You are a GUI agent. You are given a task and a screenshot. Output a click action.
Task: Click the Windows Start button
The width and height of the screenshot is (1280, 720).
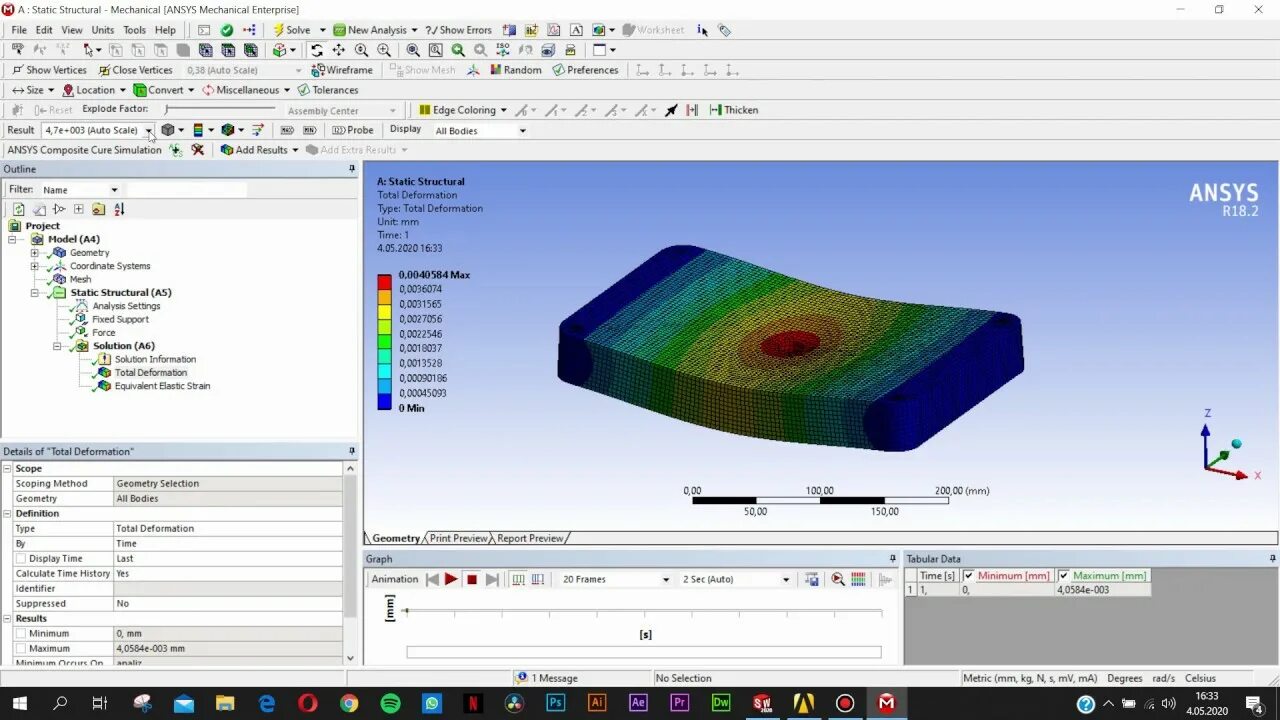[19, 703]
